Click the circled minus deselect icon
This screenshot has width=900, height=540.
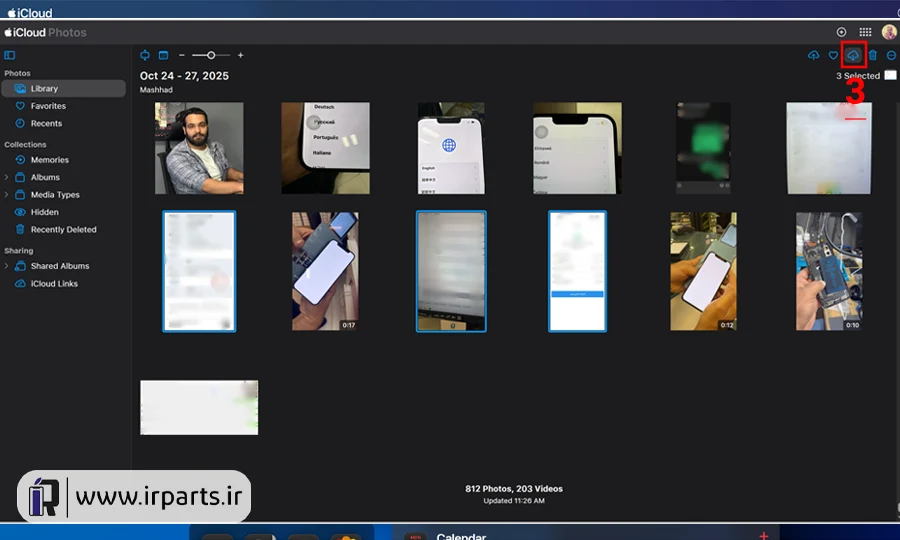pos(891,55)
